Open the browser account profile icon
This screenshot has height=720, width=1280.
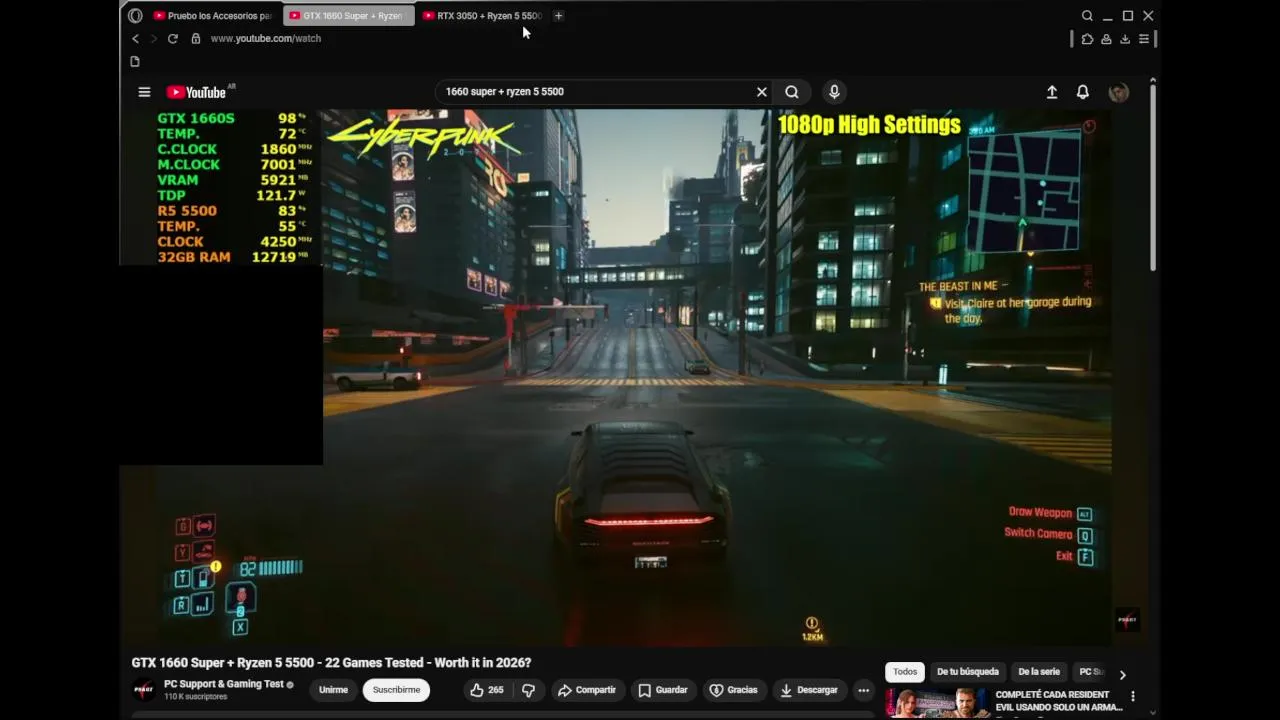pyautogui.click(x=1106, y=39)
